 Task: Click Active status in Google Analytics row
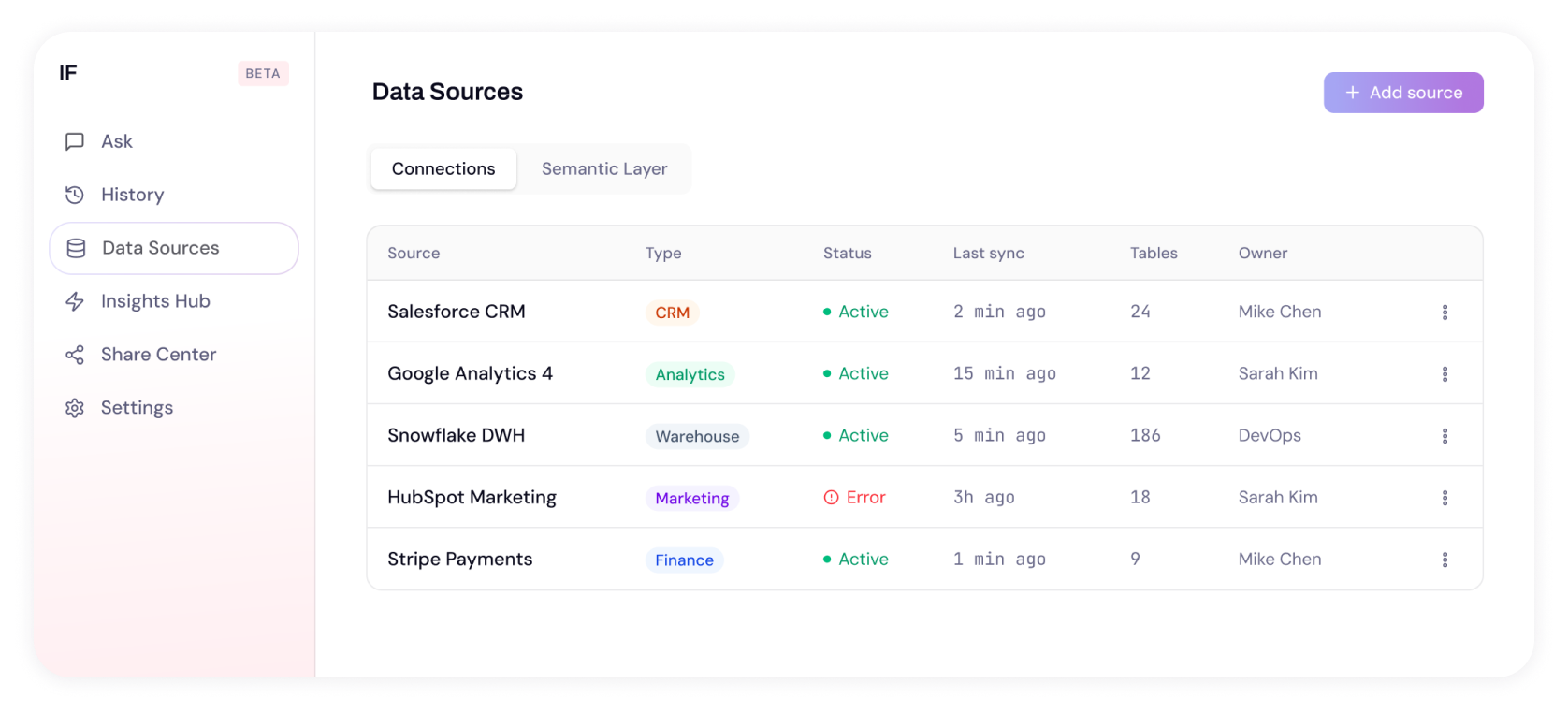(856, 373)
